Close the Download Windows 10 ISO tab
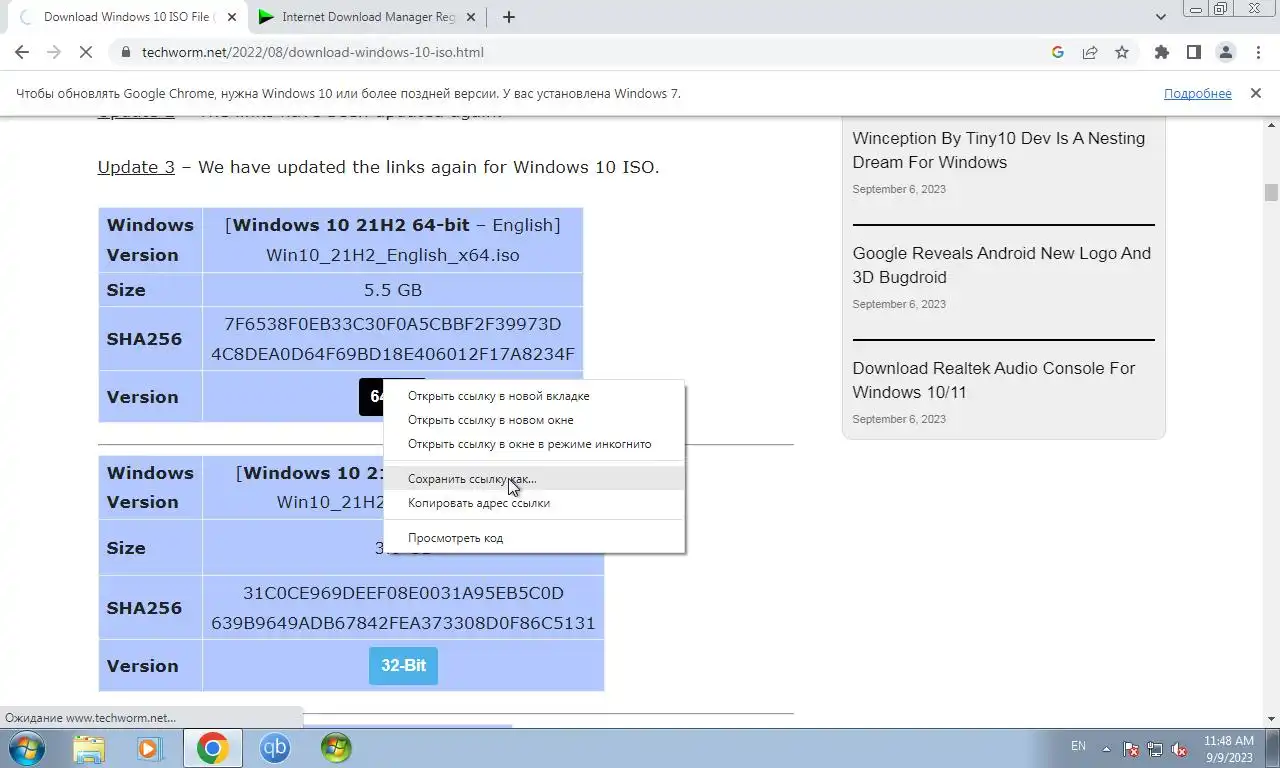This screenshot has width=1280, height=768. point(232,17)
